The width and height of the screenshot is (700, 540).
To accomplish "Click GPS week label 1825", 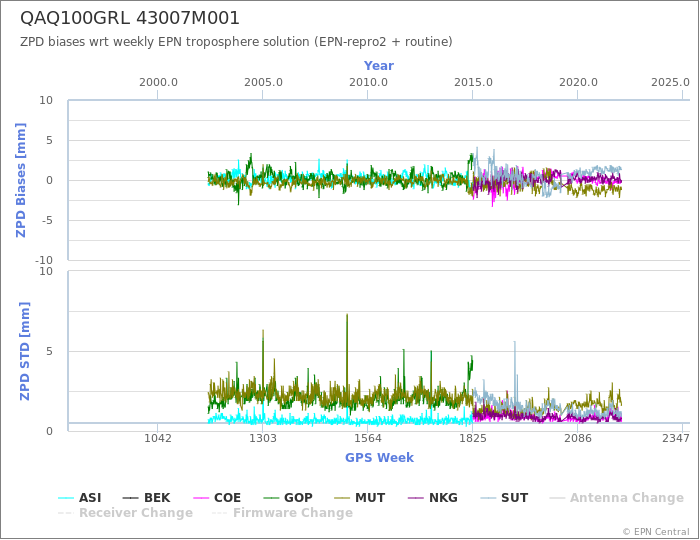I will [x=473, y=438].
